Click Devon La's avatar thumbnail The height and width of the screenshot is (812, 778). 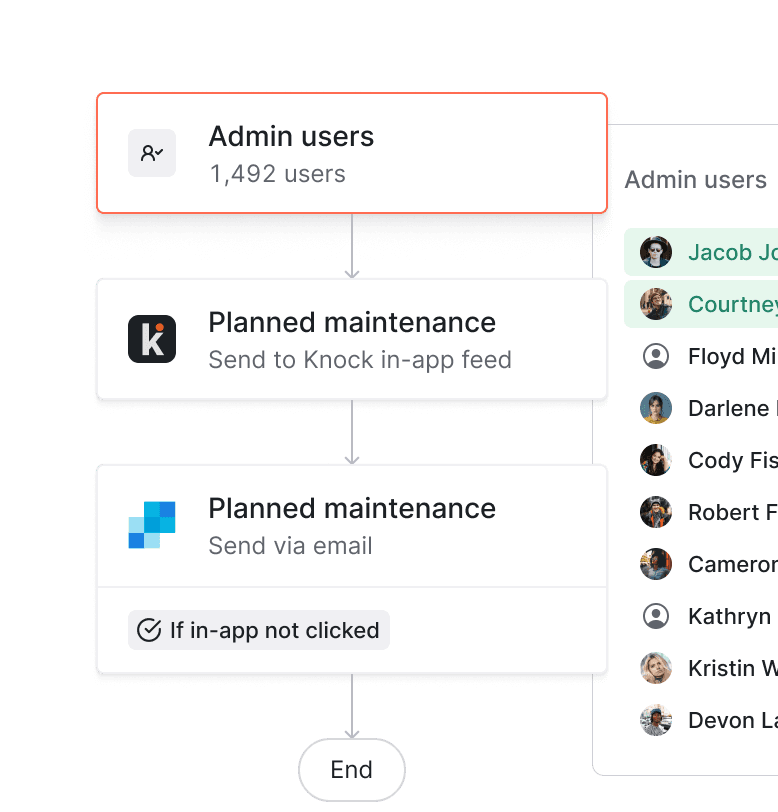[x=655, y=720]
